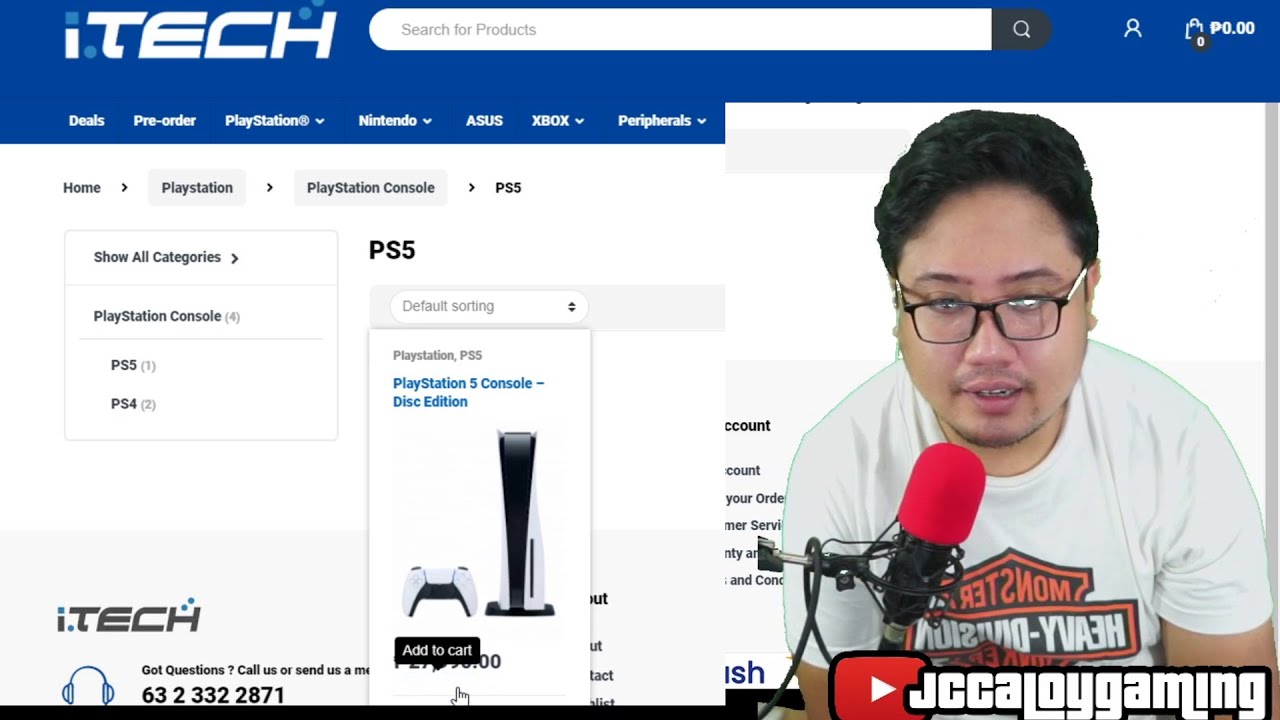Open the ASUS menu item
The width and height of the screenshot is (1280, 720).
pos(484,120)
